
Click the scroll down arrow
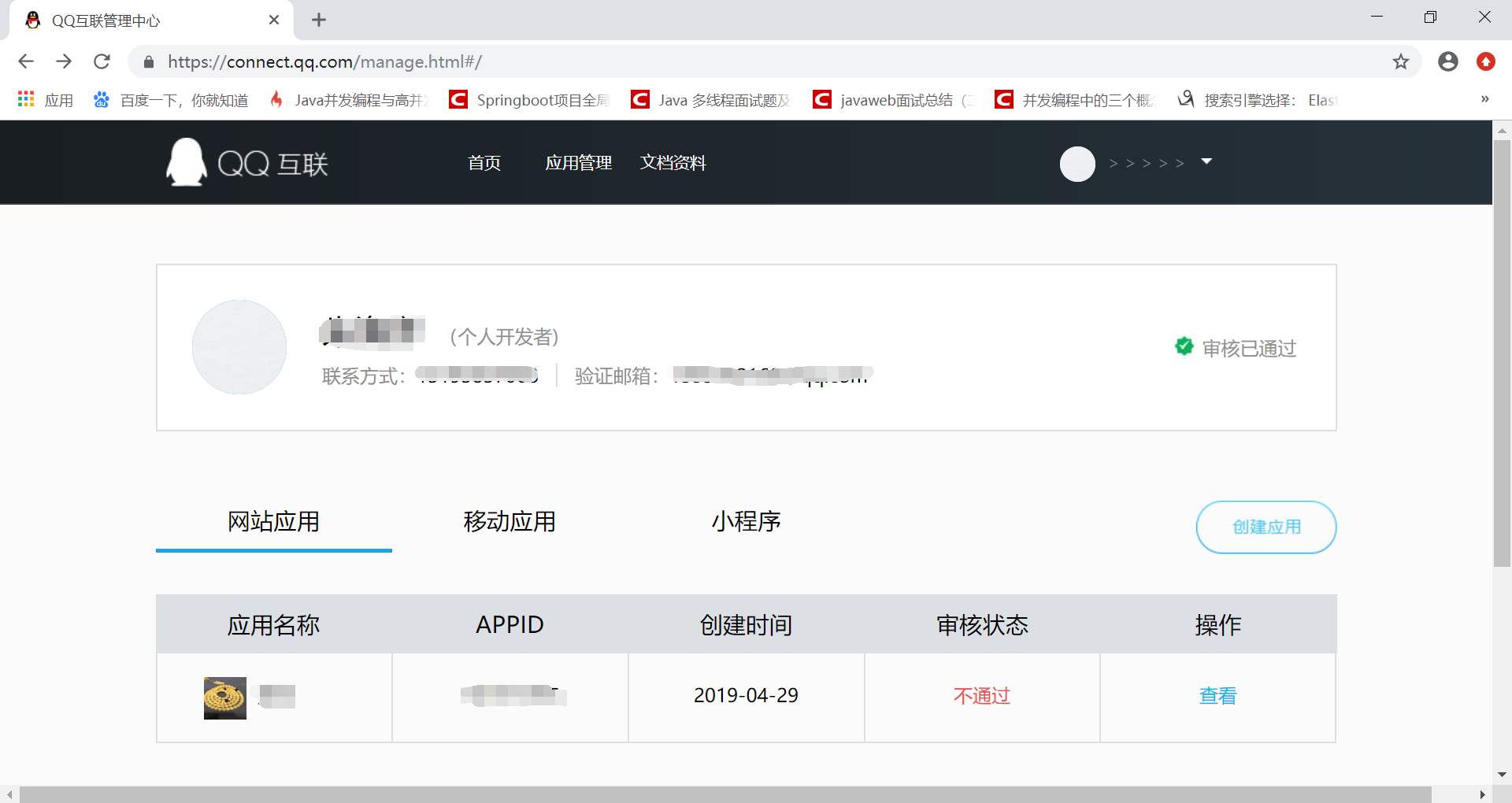point(1502,775)
